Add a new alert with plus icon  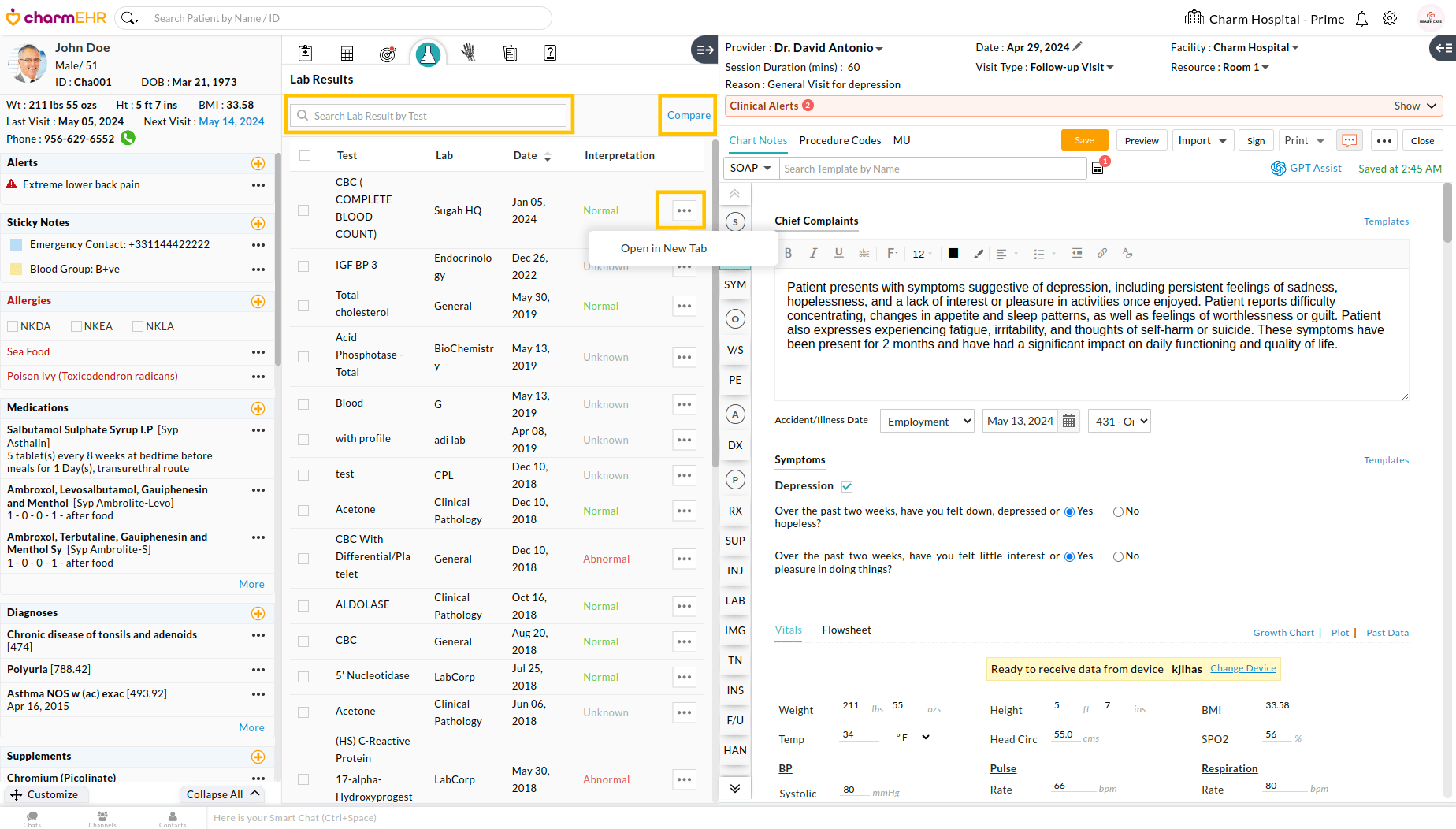(x=258, y=163)
